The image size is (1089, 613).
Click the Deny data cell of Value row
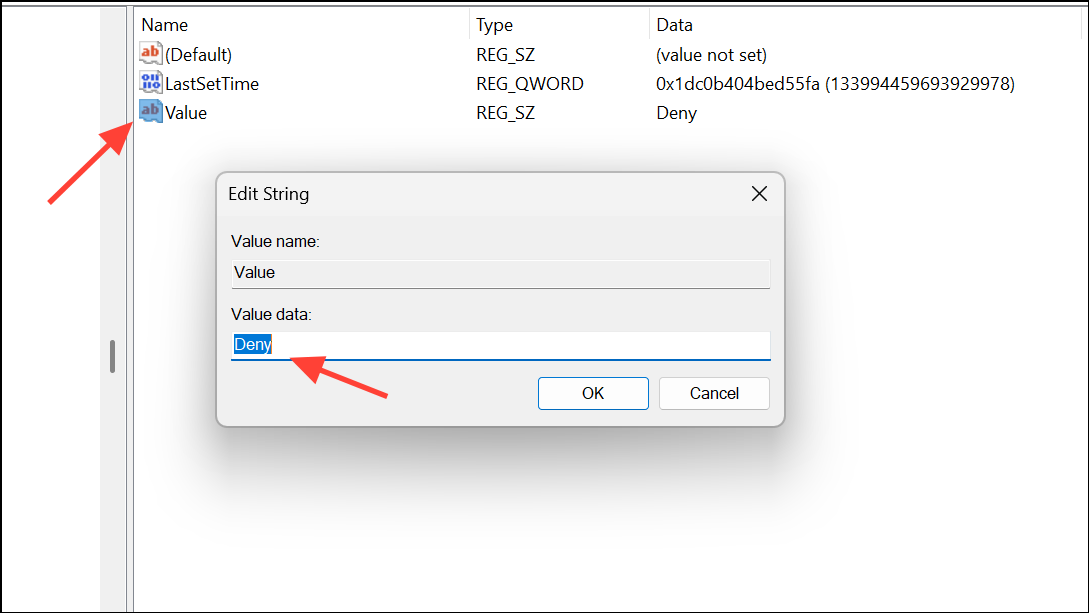coord(676,113)
